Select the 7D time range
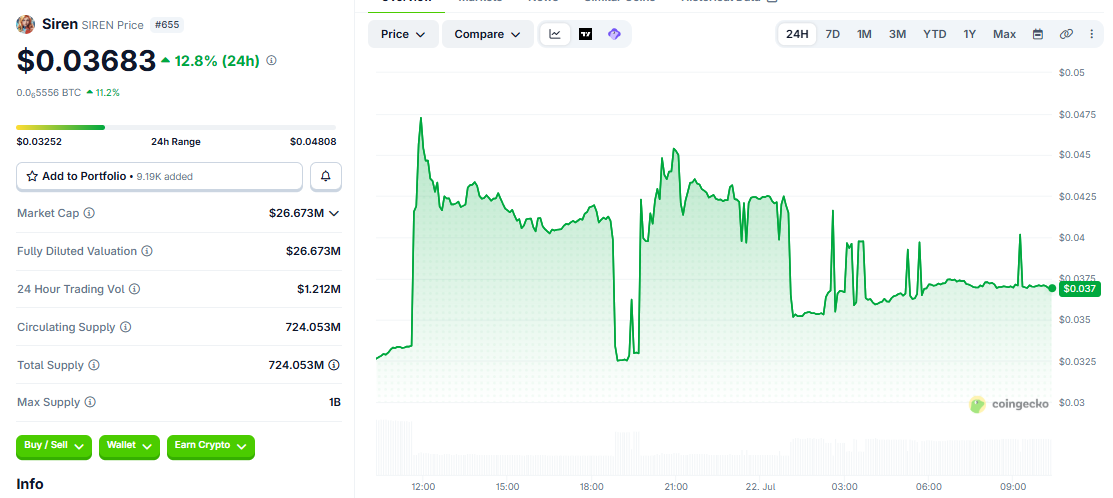The width and height of the screenshot is (1113, 498). coord(833,34)
